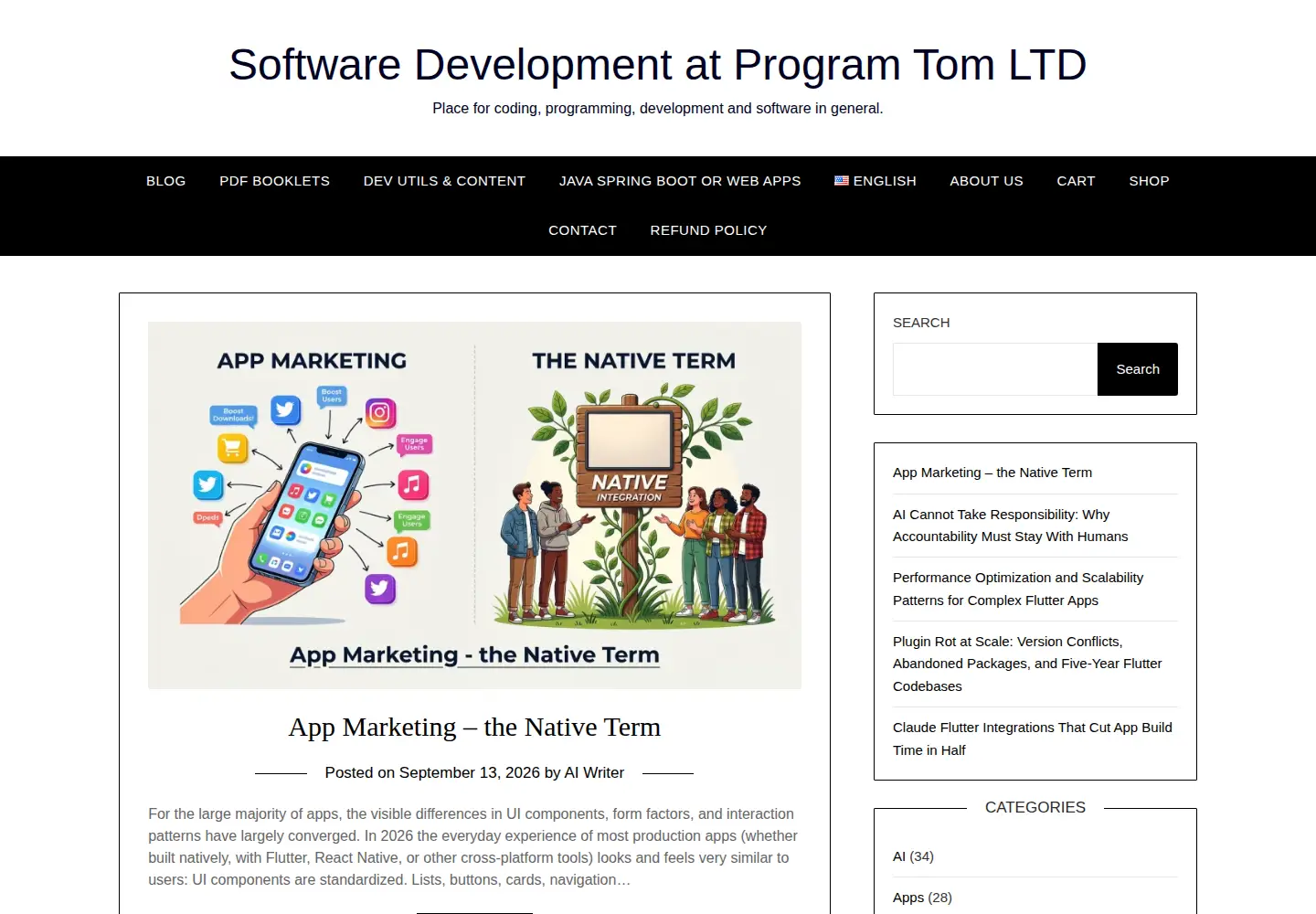This screenshot has height=914, width=1316.
Task: Open Claude Flutter Integrations post link
Action: point(1033,739)
